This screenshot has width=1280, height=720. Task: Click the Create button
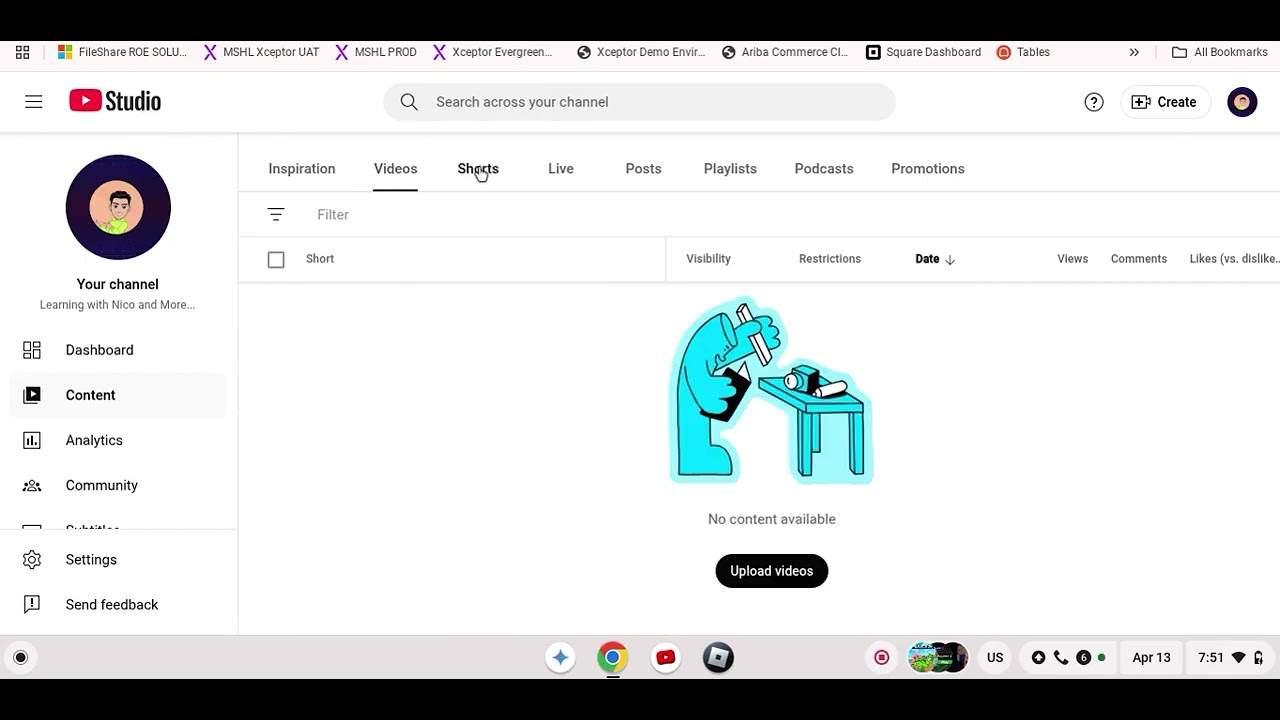(x=1164, y=102)
